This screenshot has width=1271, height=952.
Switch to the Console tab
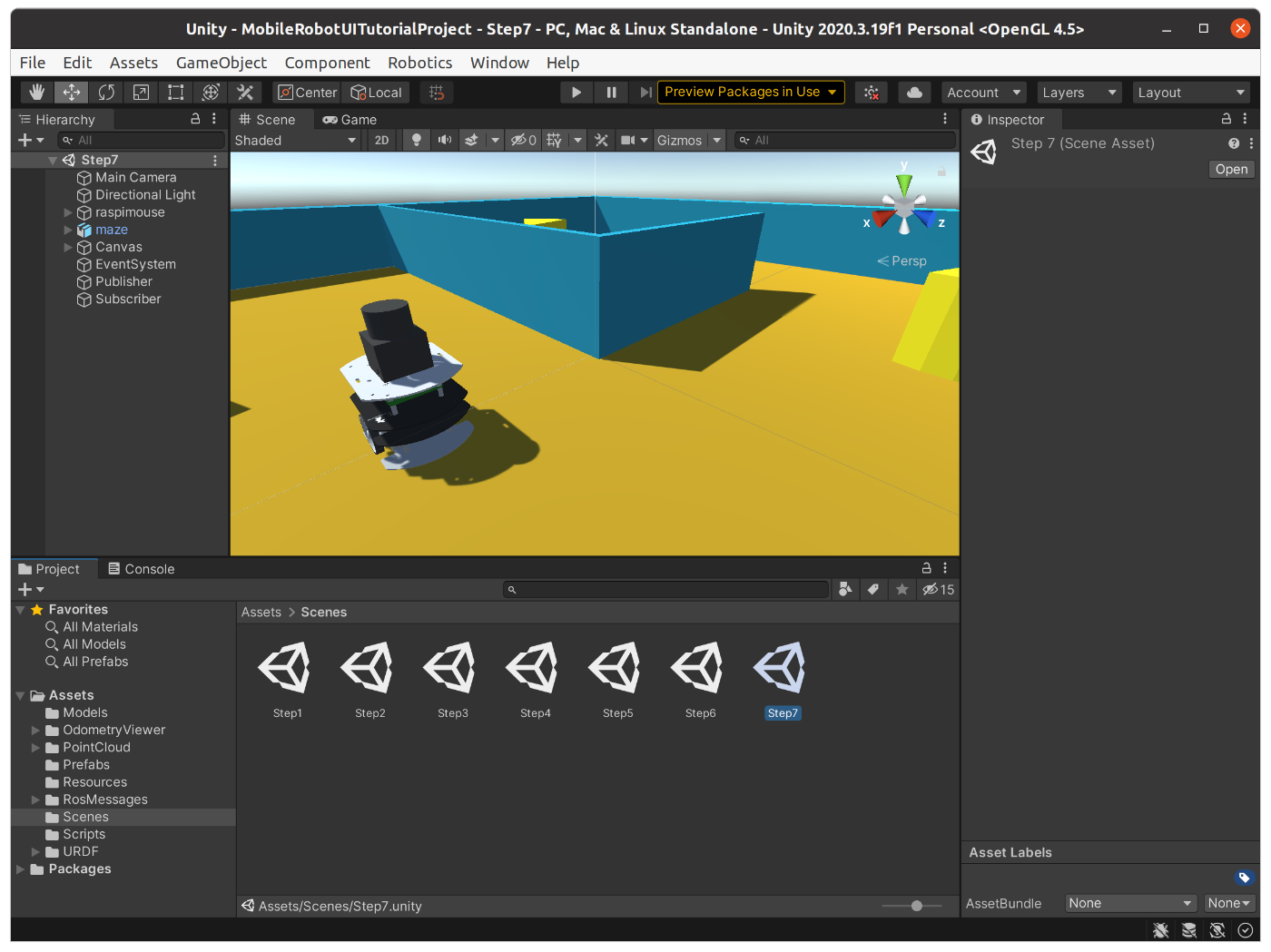pos(141,569)
